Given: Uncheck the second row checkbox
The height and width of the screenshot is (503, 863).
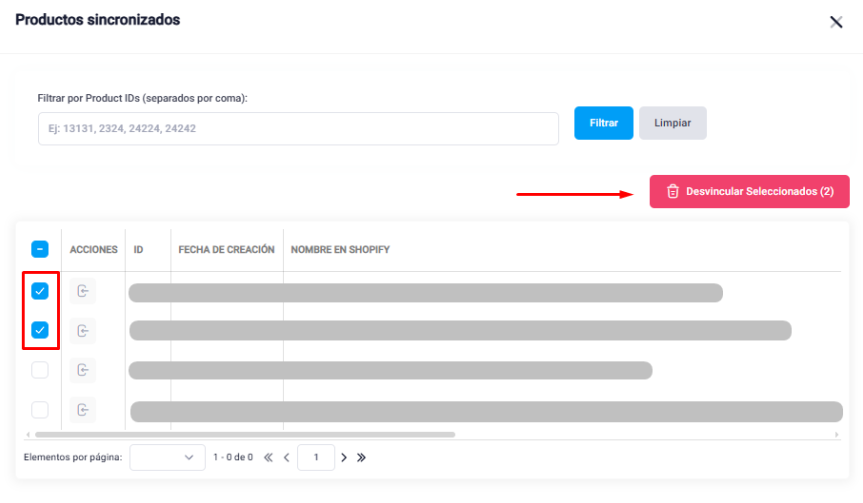Looking at the screenshot, I should click(40, 330).
